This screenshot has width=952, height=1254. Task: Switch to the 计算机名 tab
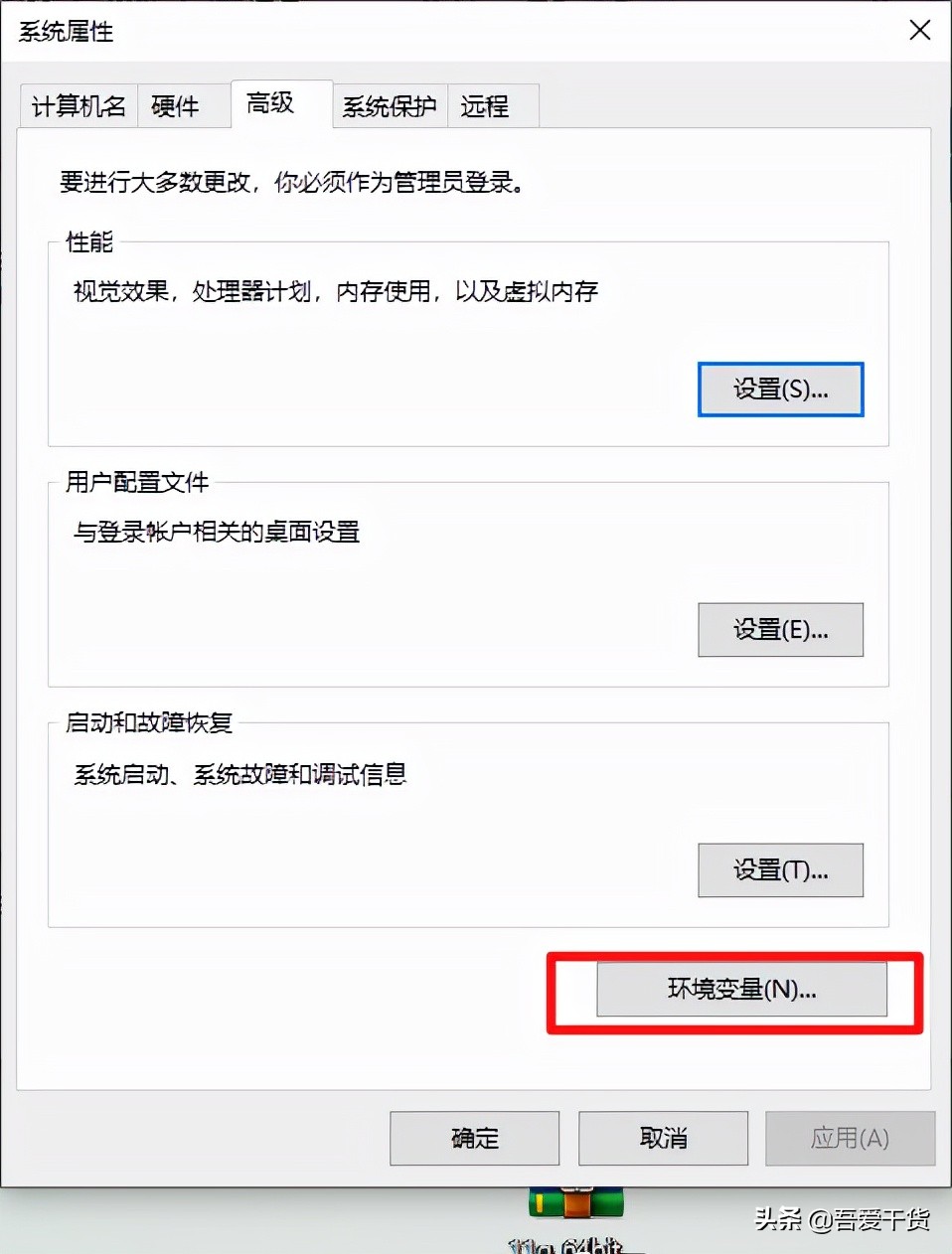pyautogui.click(x=79, y=106)
